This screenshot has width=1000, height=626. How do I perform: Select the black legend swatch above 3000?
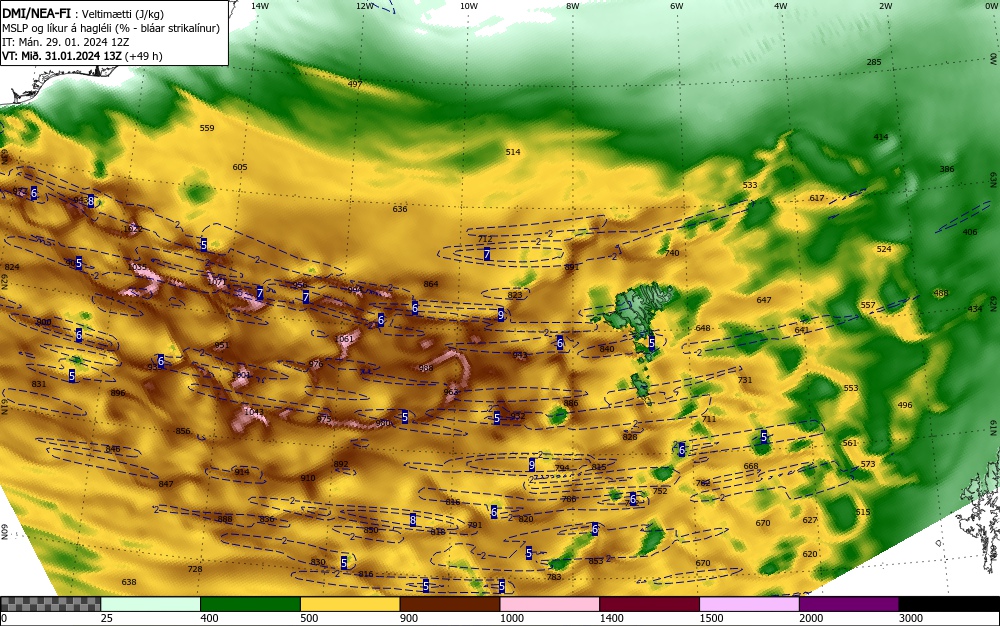(949, 604)
